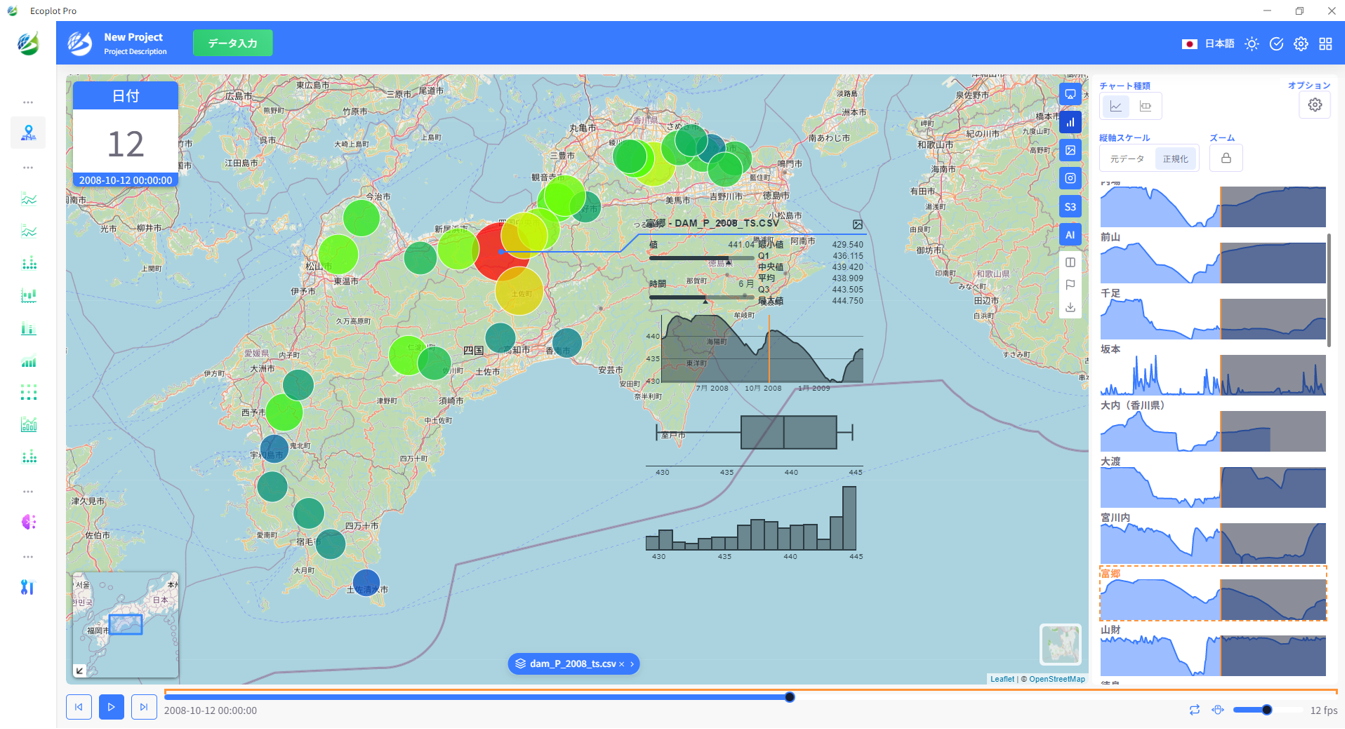
Task: Open the S3 map tool button
Action: click(x=1070, y=207)
